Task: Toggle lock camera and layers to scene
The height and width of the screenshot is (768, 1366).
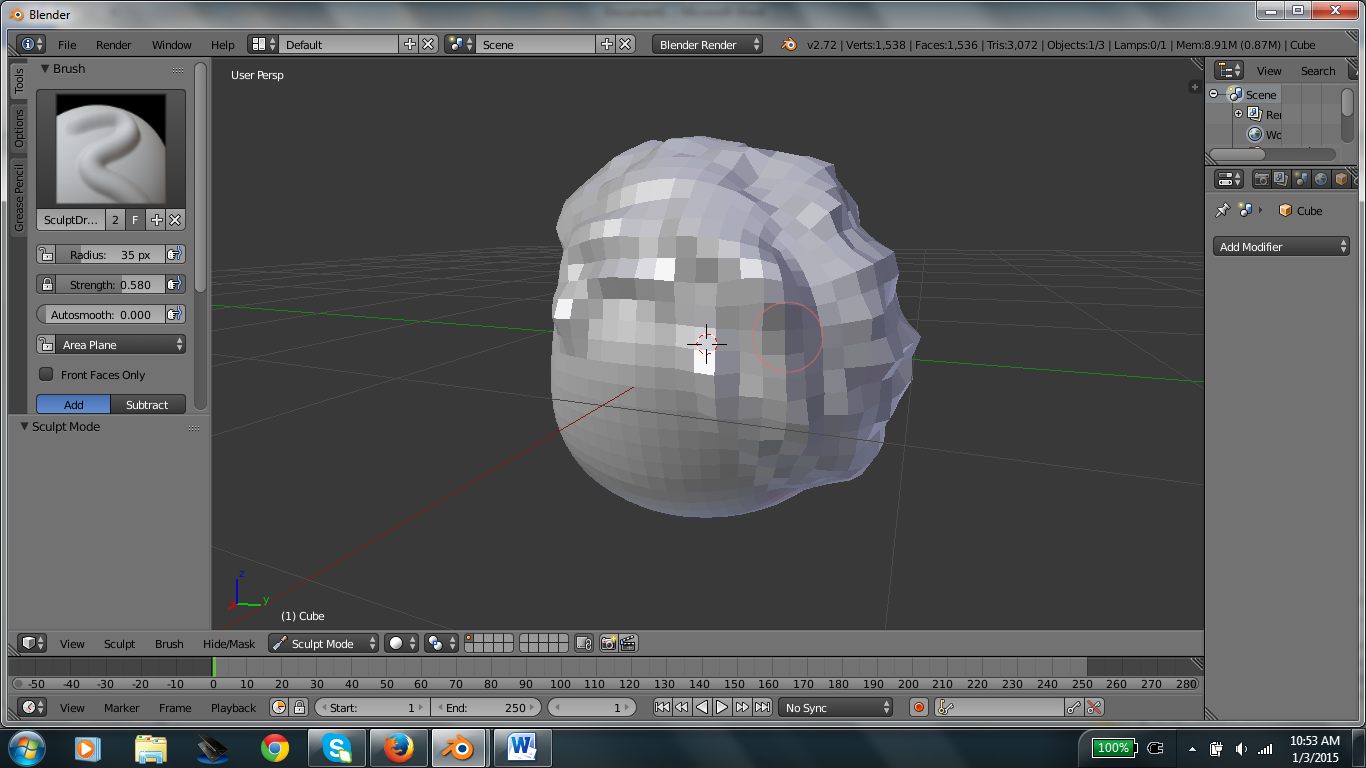Action: [585, 643]
